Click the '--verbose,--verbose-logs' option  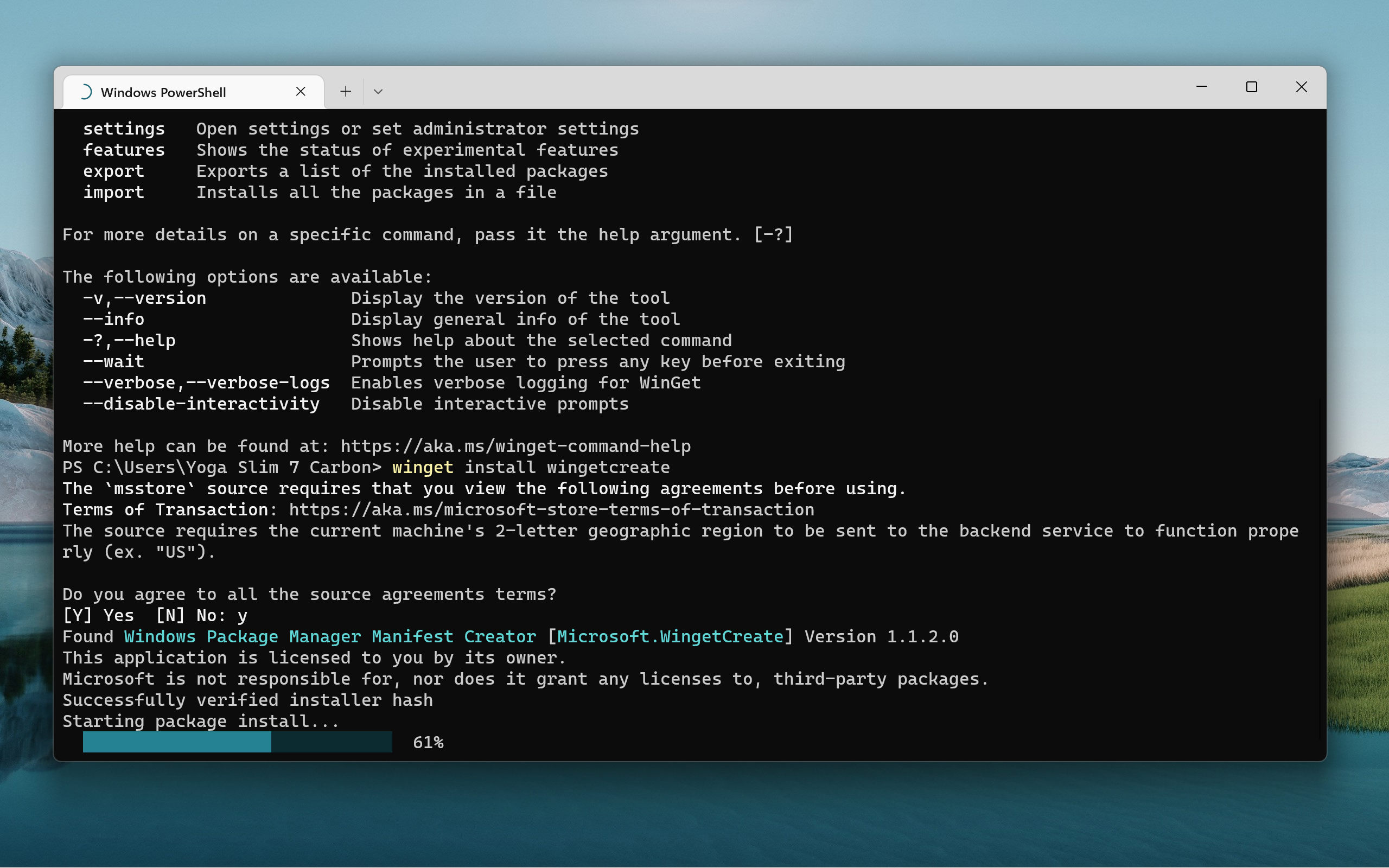coord(207,383)
